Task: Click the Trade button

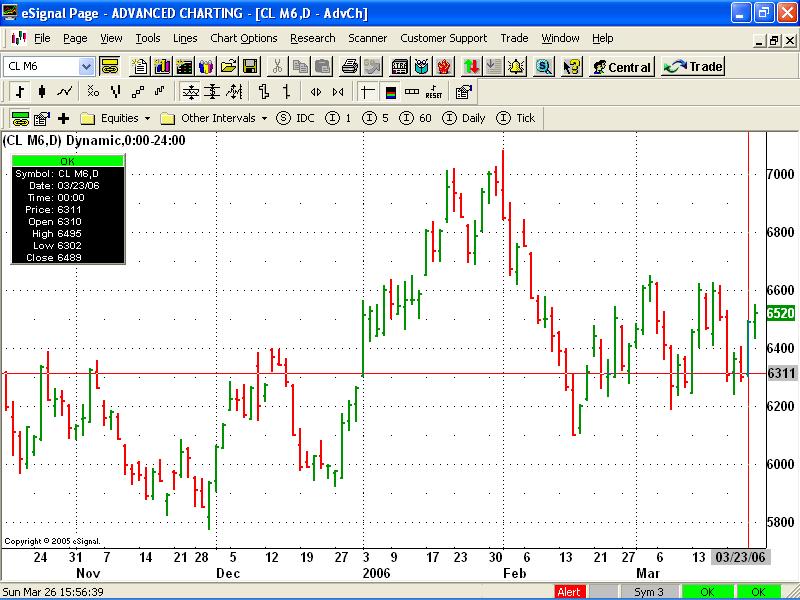Action: pyautogui.click(x=692, y=67)
